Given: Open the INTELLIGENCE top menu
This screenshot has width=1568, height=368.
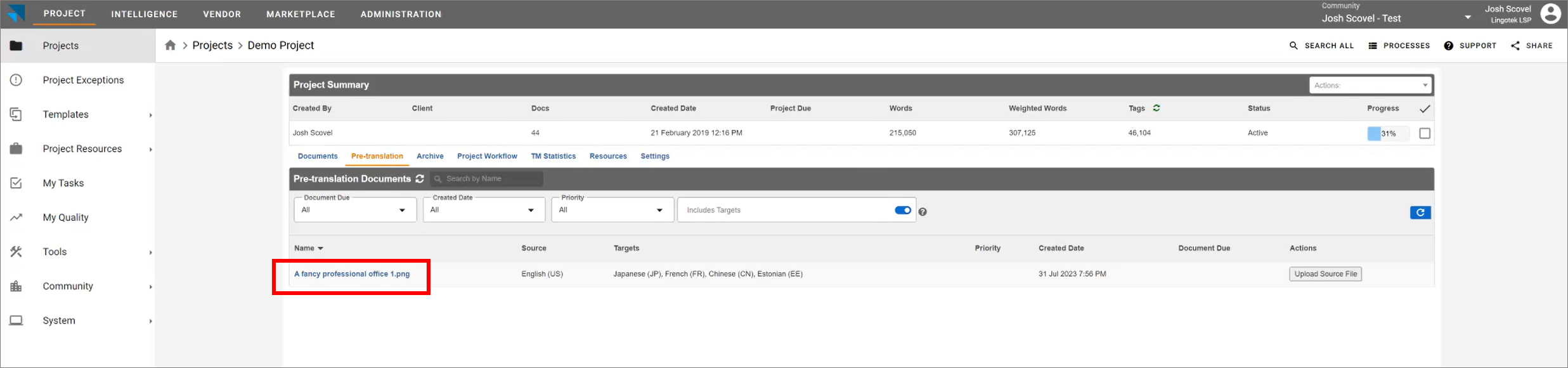Looking at the screenshot, I should coord(145,14).
